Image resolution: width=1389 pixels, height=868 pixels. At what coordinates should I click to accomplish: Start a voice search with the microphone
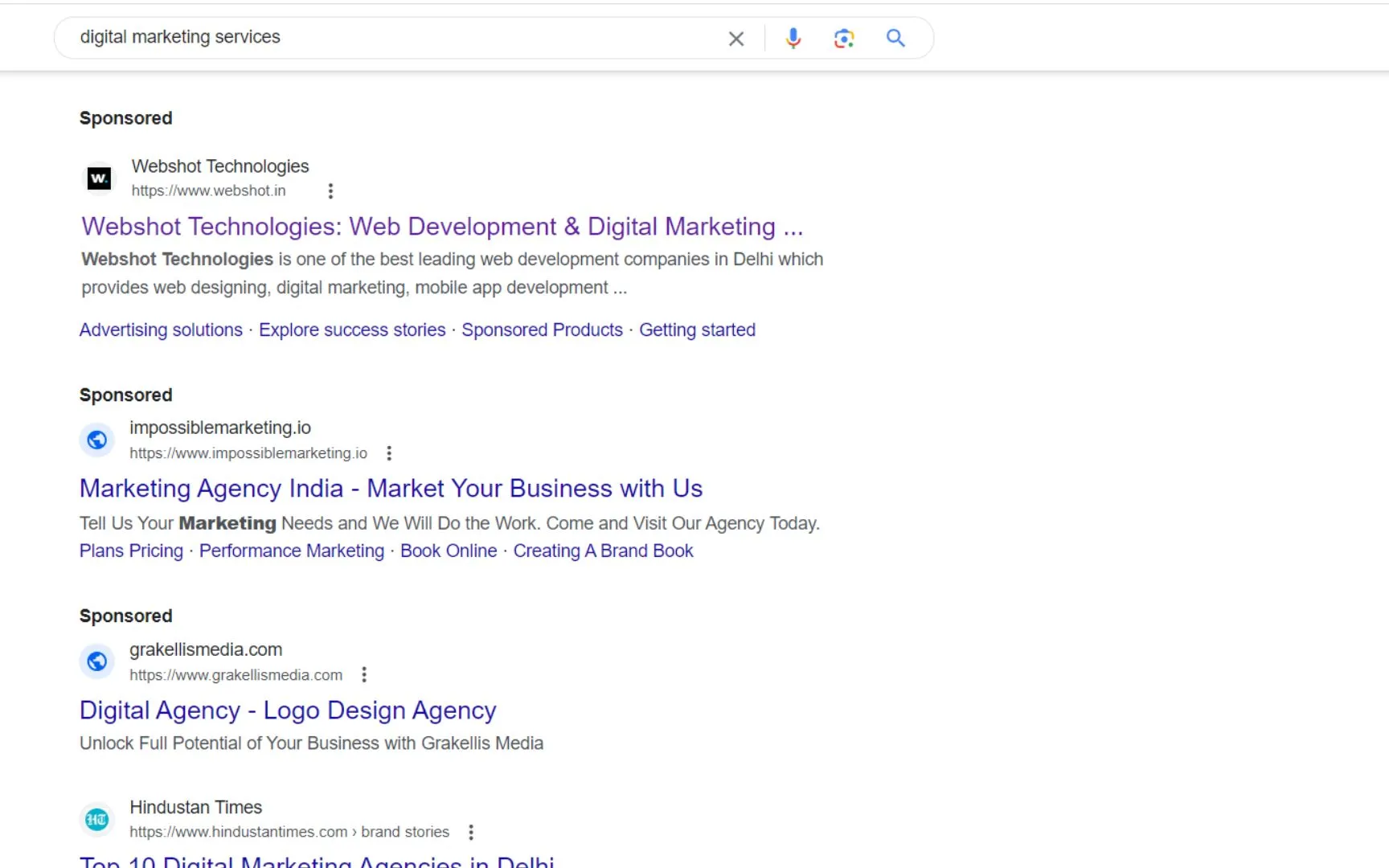(x=793, y=38)
